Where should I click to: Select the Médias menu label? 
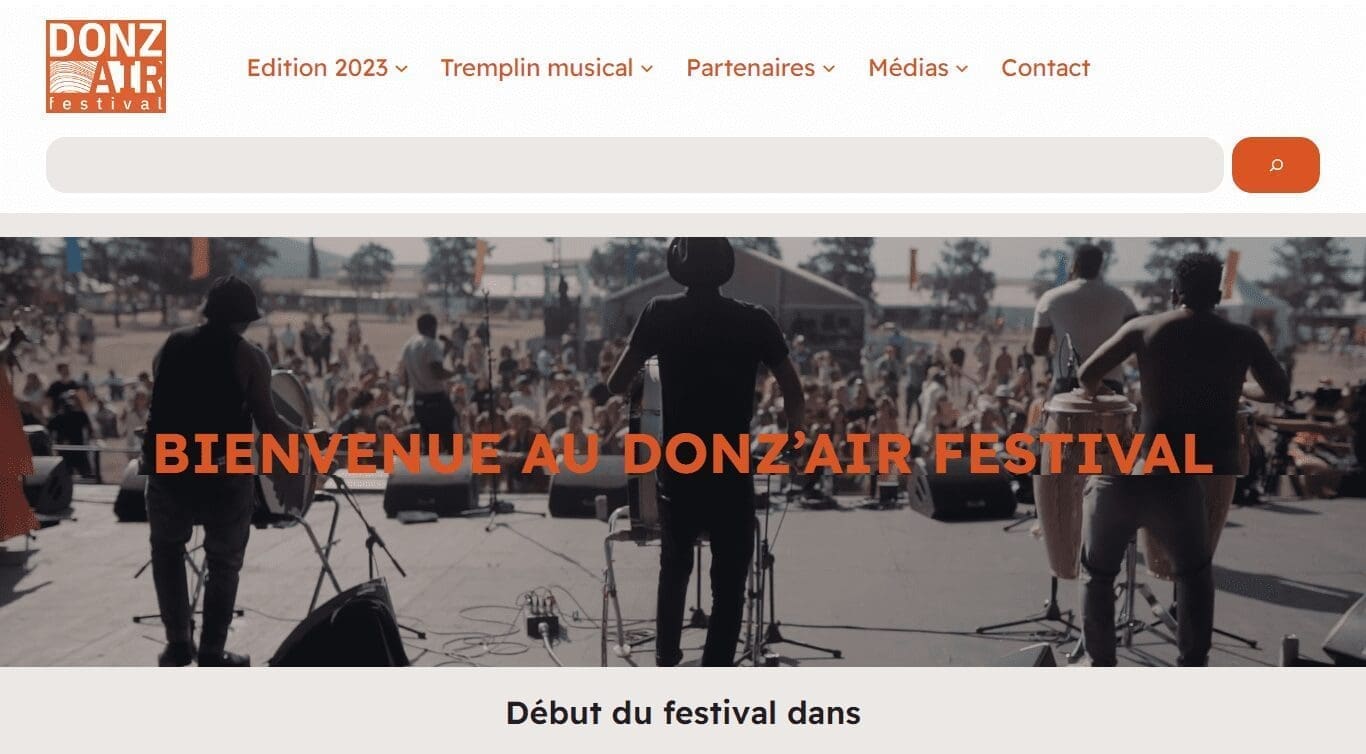pyautogui.click(x=908, y=68)
